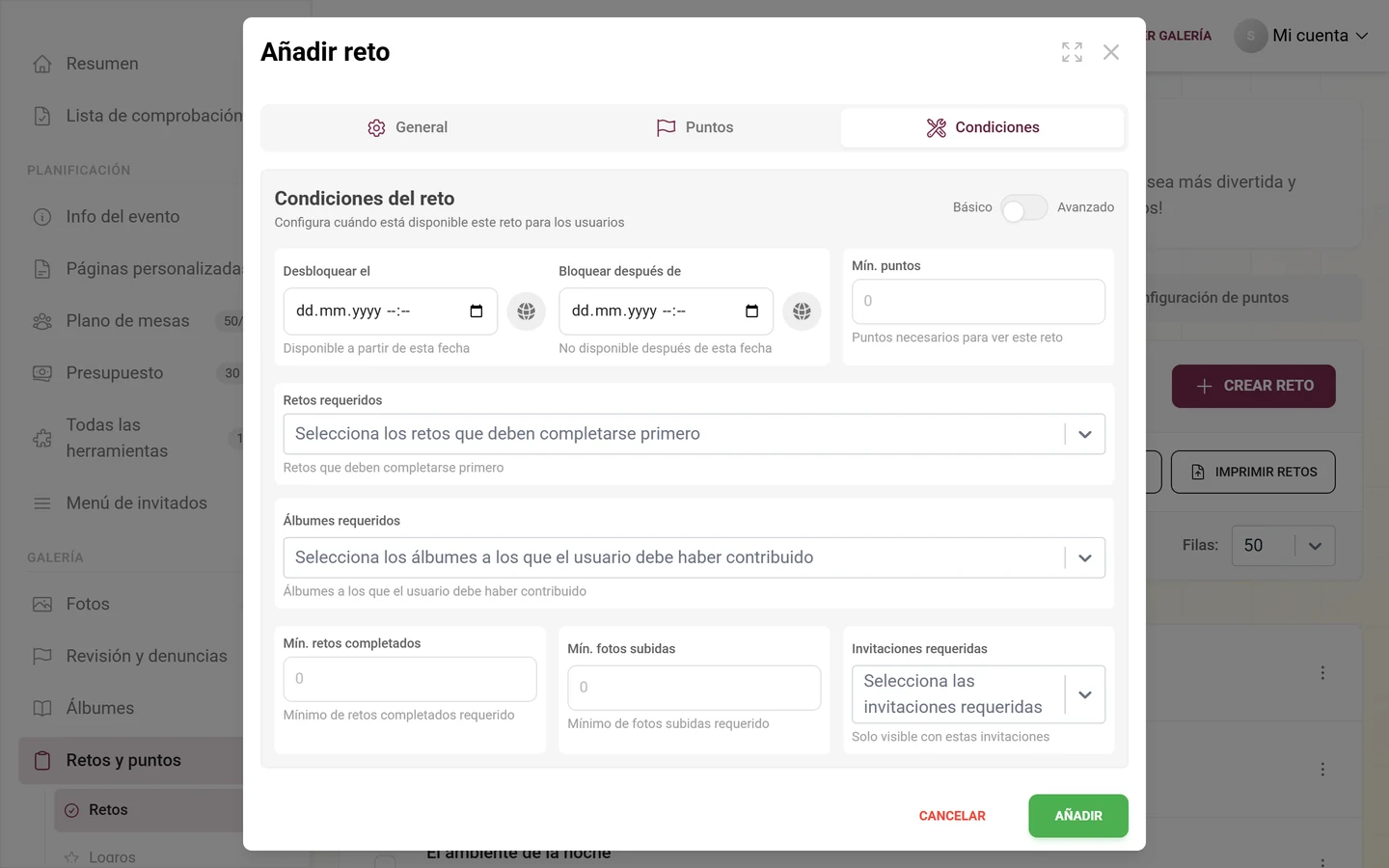The height and width of the screenshot is (868, 1389).
Task: Click the Info del evento icon
Action: click(x=42, y=217)
